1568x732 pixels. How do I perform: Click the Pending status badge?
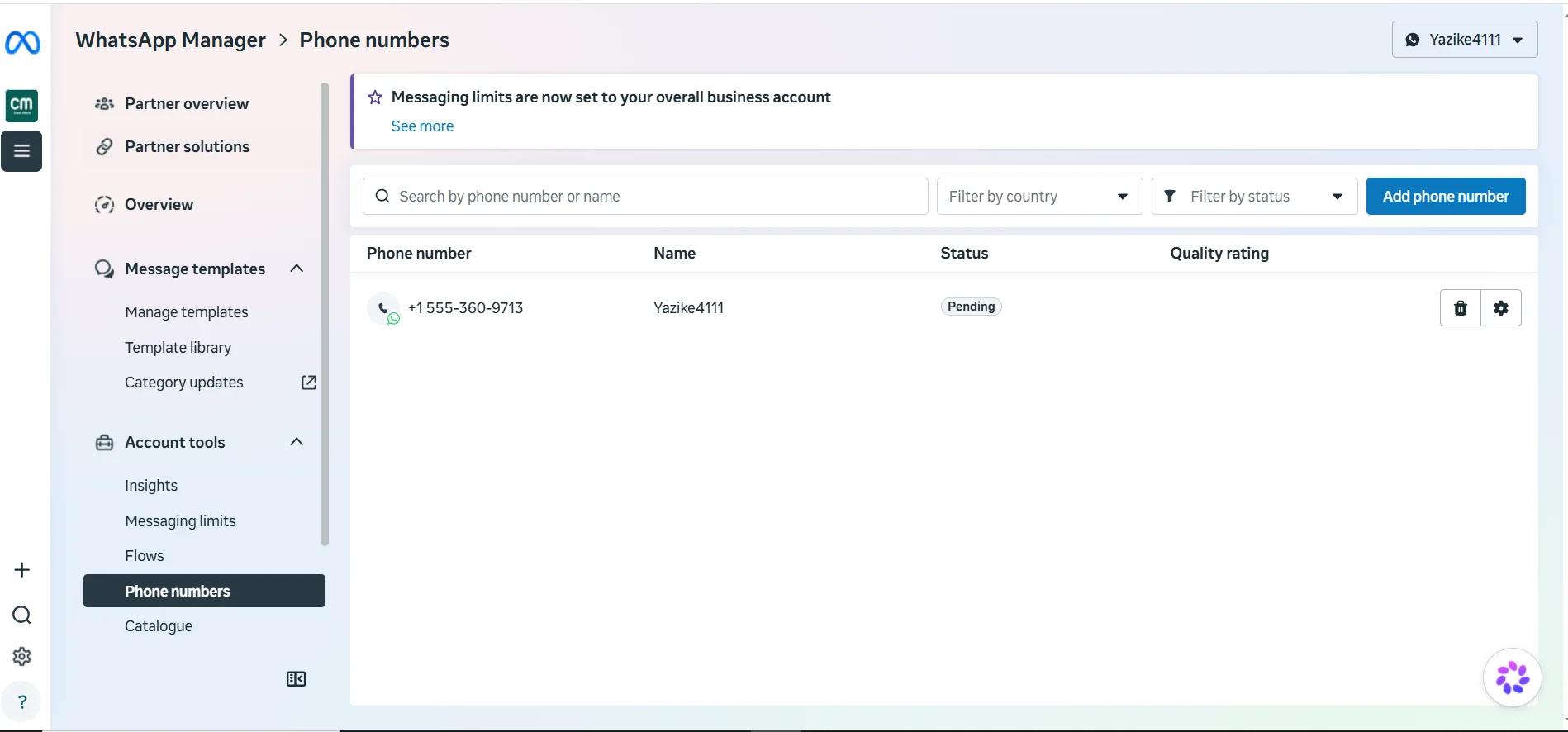972,307
